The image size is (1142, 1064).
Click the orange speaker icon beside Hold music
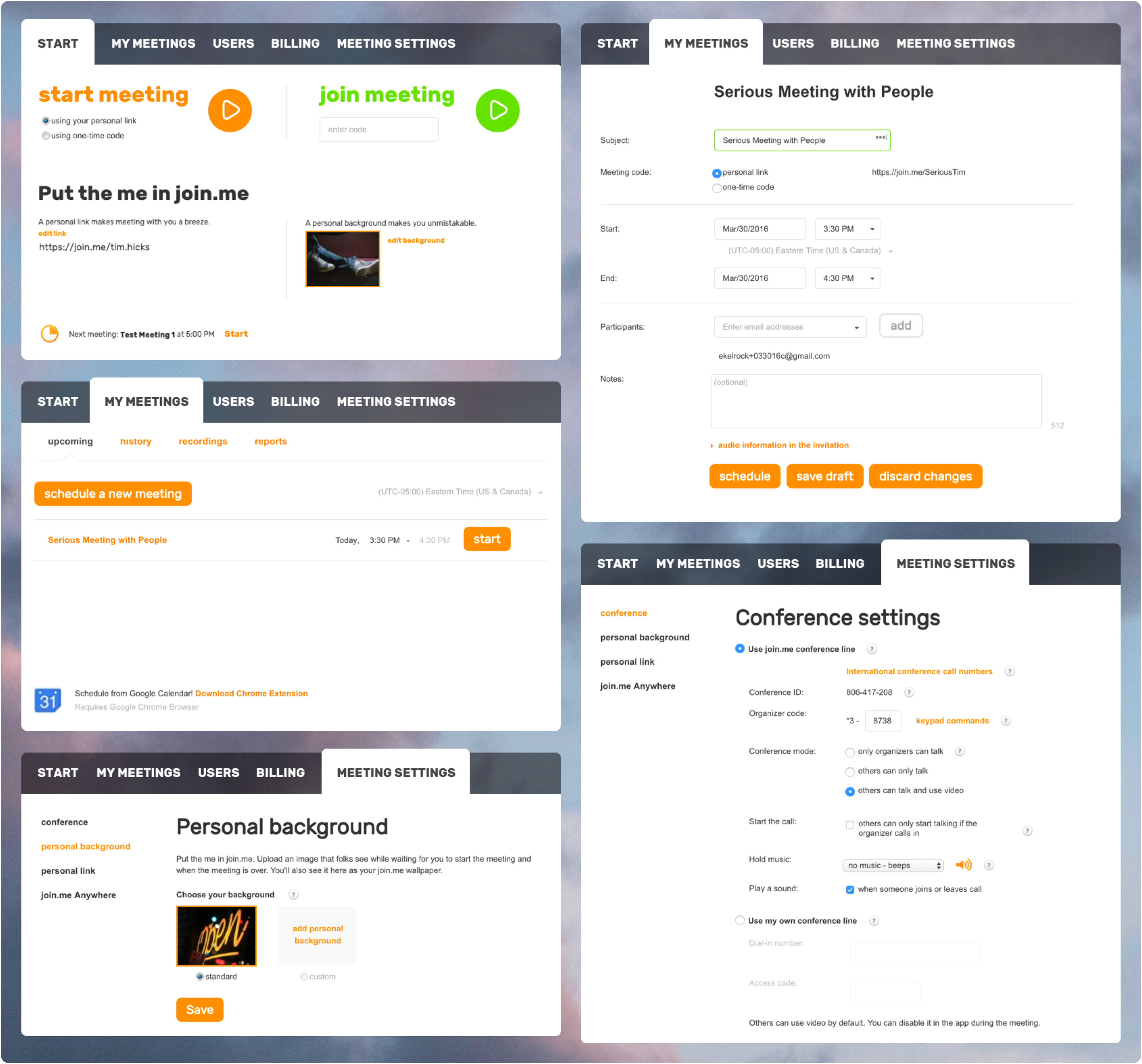[963, 865]
